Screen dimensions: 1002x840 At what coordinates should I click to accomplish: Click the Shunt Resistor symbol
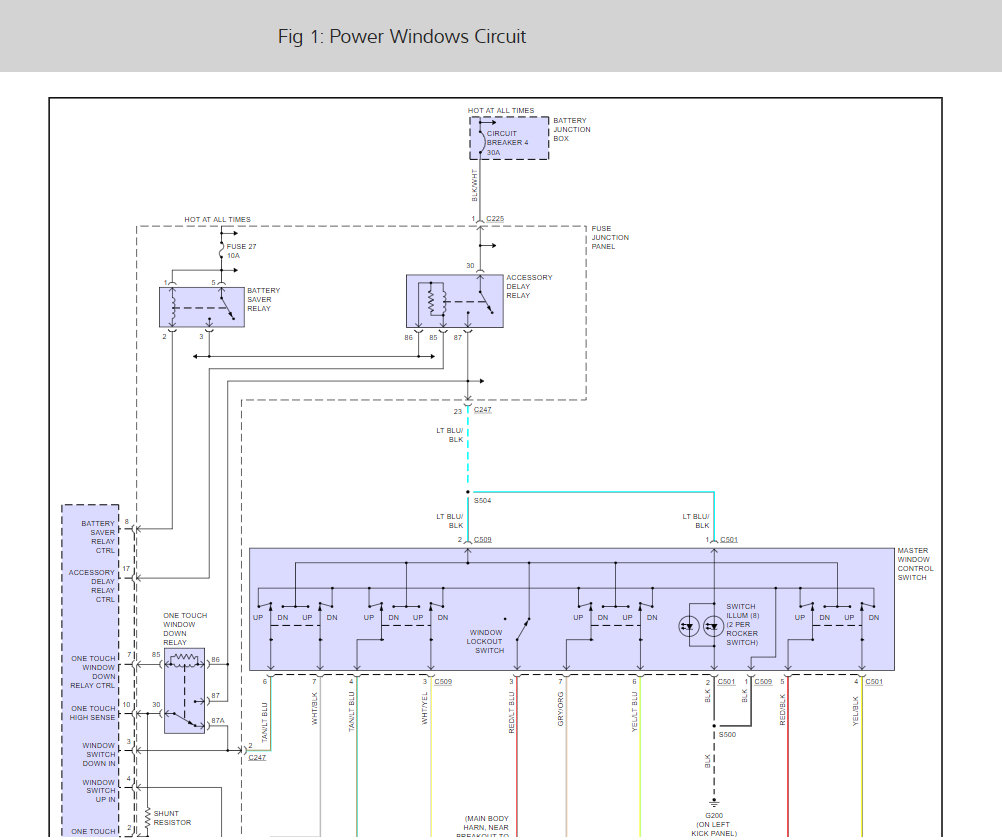click(146, 816)
